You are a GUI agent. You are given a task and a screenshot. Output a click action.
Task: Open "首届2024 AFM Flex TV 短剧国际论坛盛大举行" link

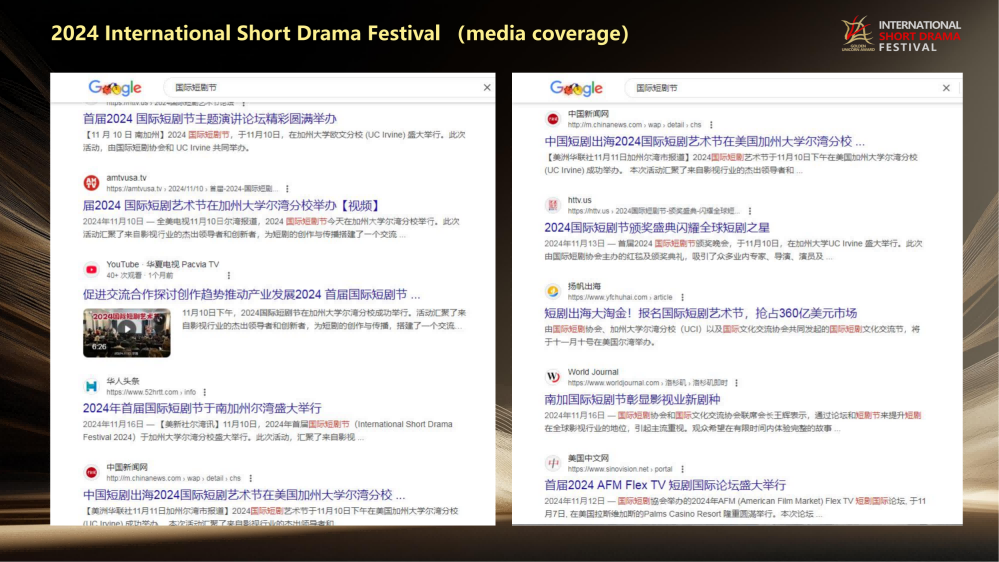click(x=665, y=485)
